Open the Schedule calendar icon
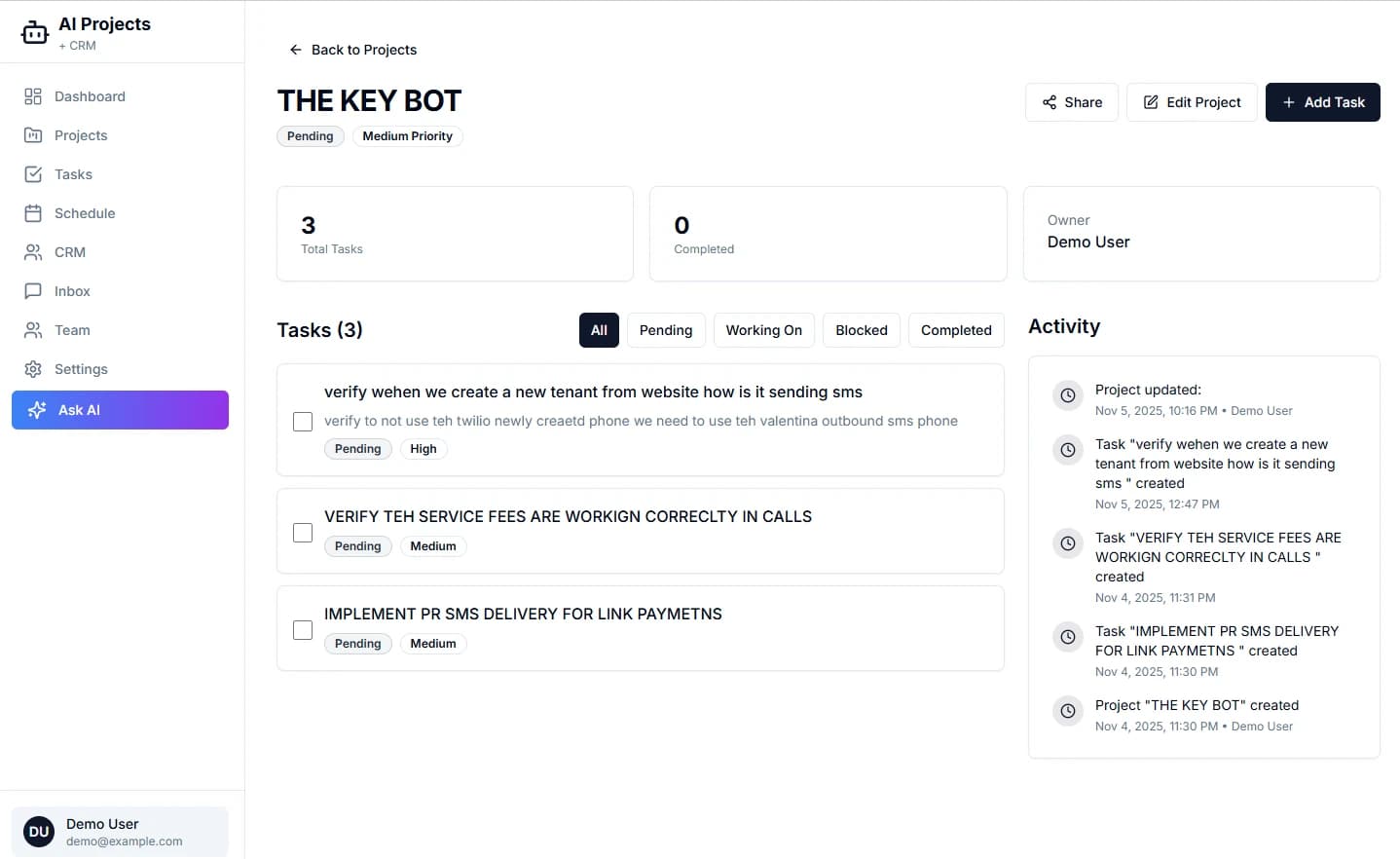 [84, 213]
